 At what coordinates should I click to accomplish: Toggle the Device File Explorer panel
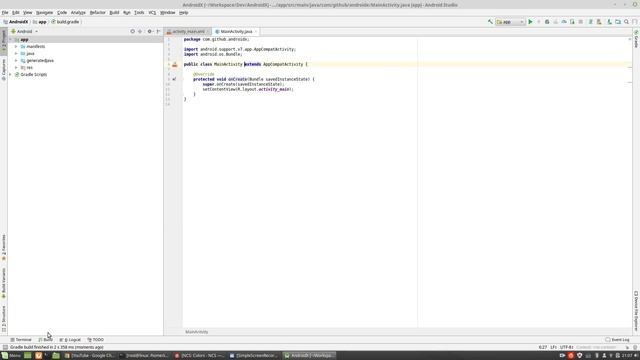636,311
